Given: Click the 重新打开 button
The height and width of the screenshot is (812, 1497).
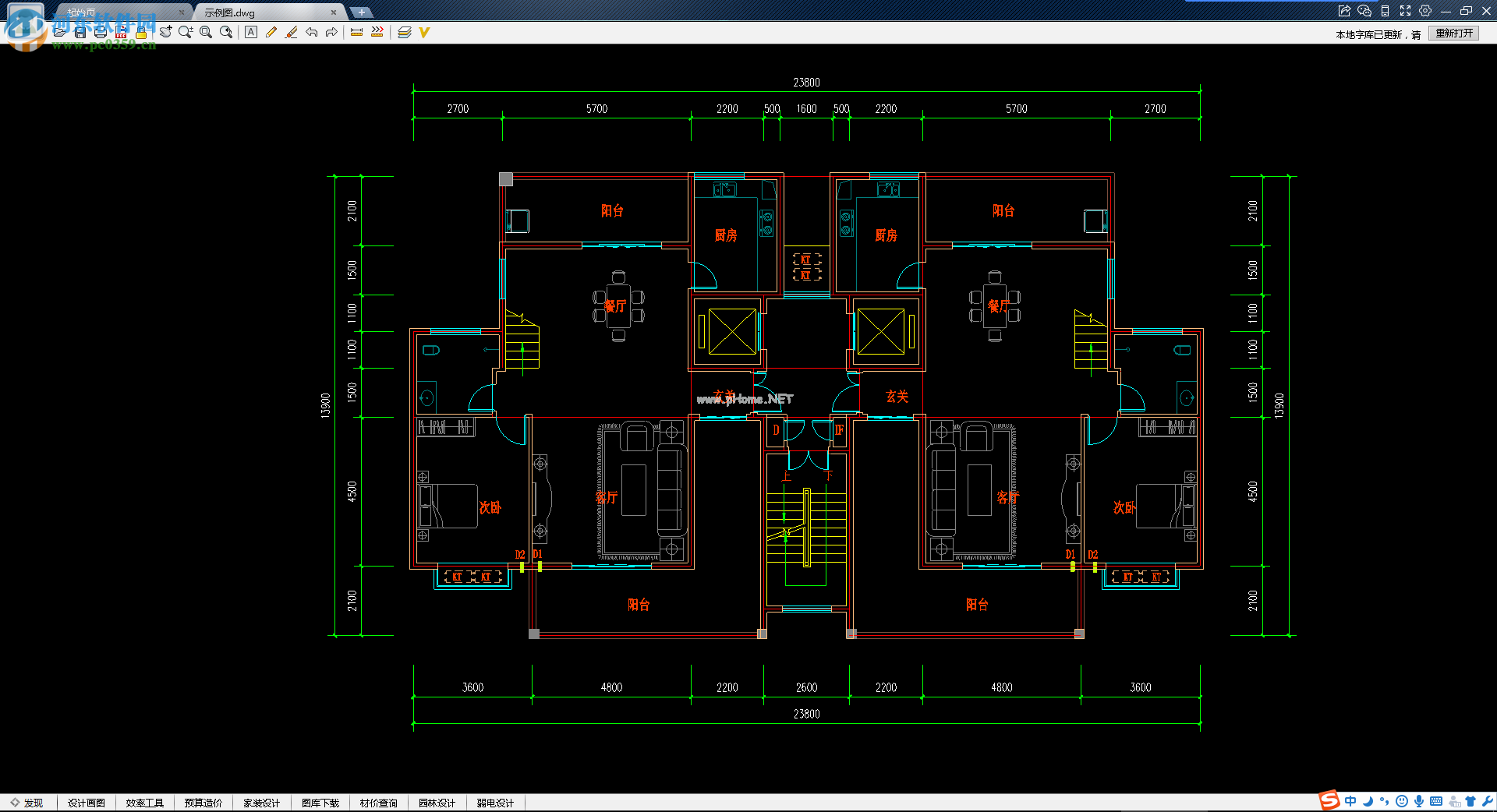Looking at the screenshot, I should (x=1454, y=34).
